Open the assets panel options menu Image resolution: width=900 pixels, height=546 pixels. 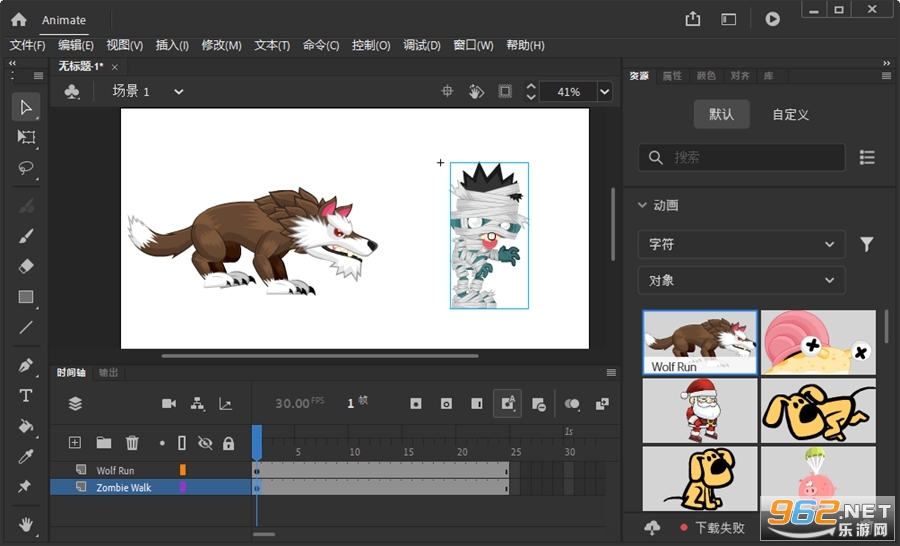(886, 76)
